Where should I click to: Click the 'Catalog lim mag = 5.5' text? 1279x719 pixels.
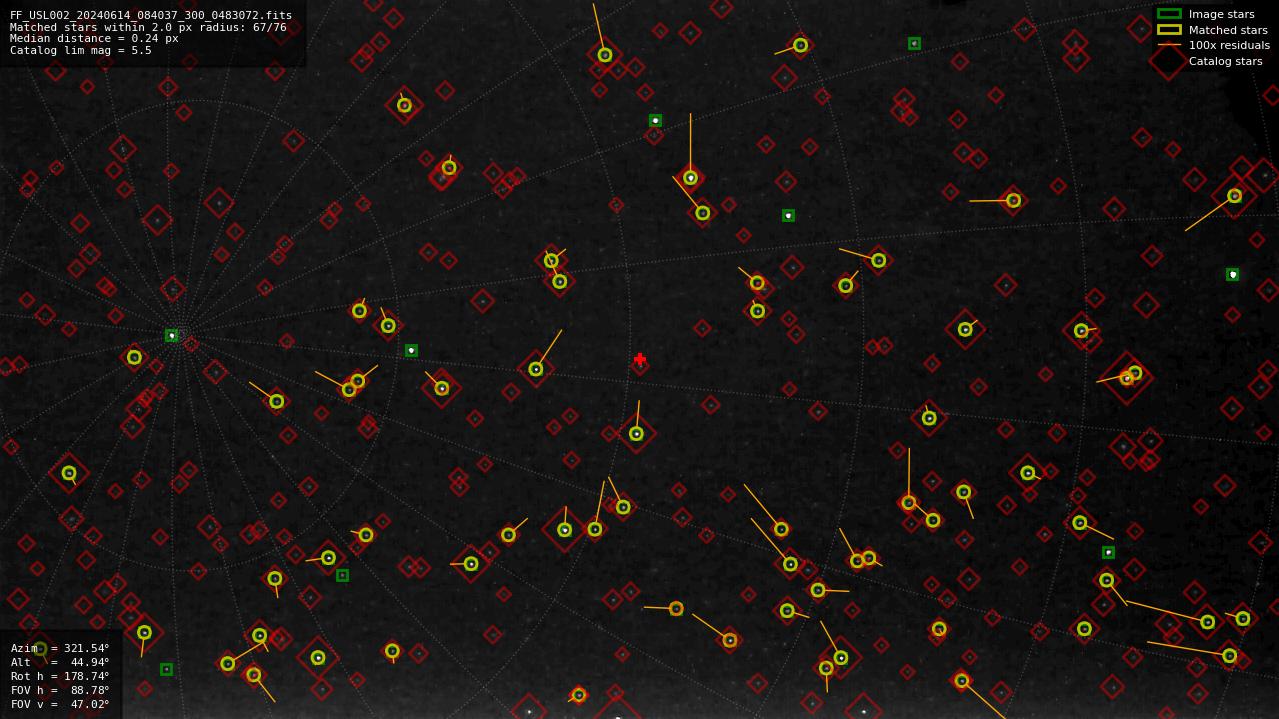[81, 50]
